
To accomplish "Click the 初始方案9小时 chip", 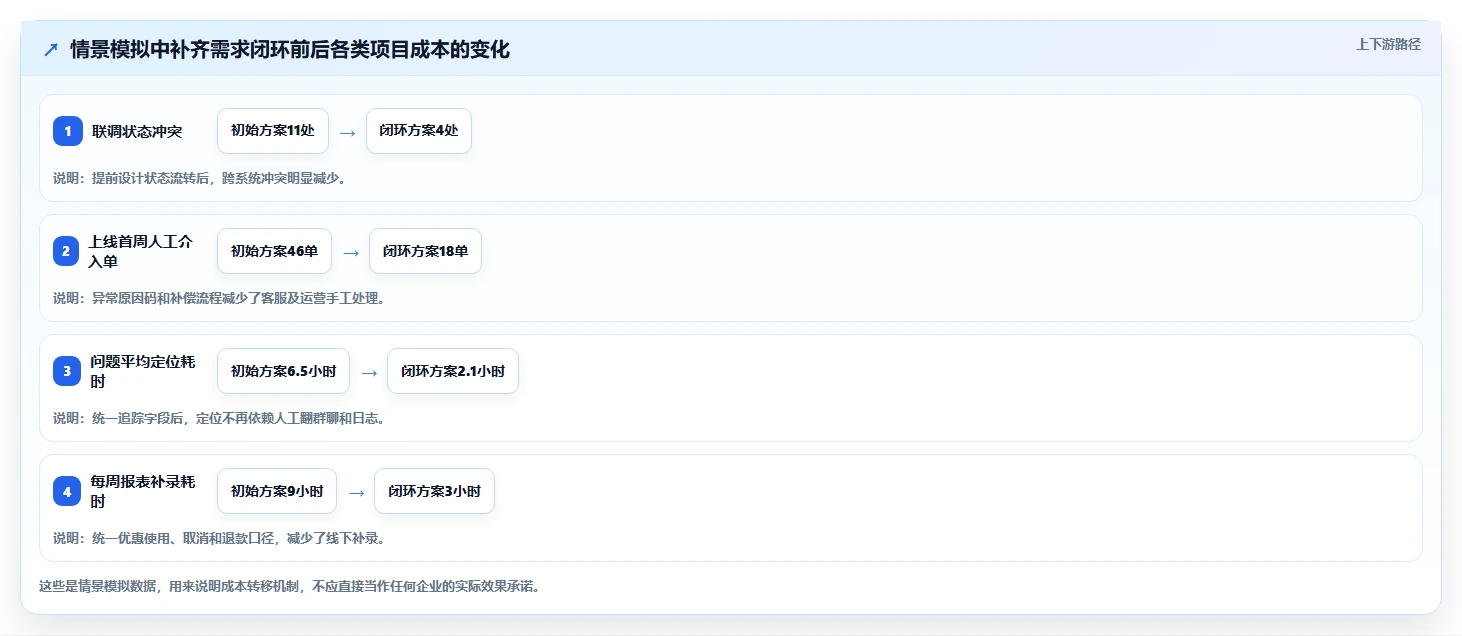I will pos(277,491).
